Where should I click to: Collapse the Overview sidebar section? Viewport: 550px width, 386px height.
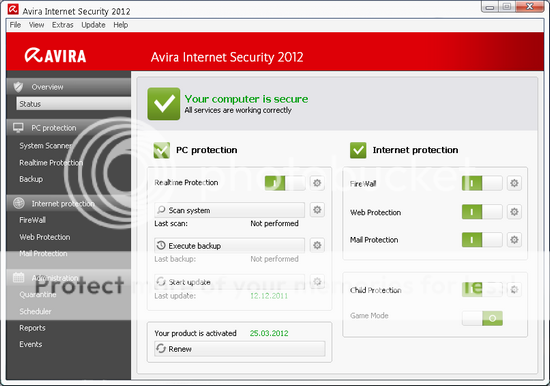69,87
